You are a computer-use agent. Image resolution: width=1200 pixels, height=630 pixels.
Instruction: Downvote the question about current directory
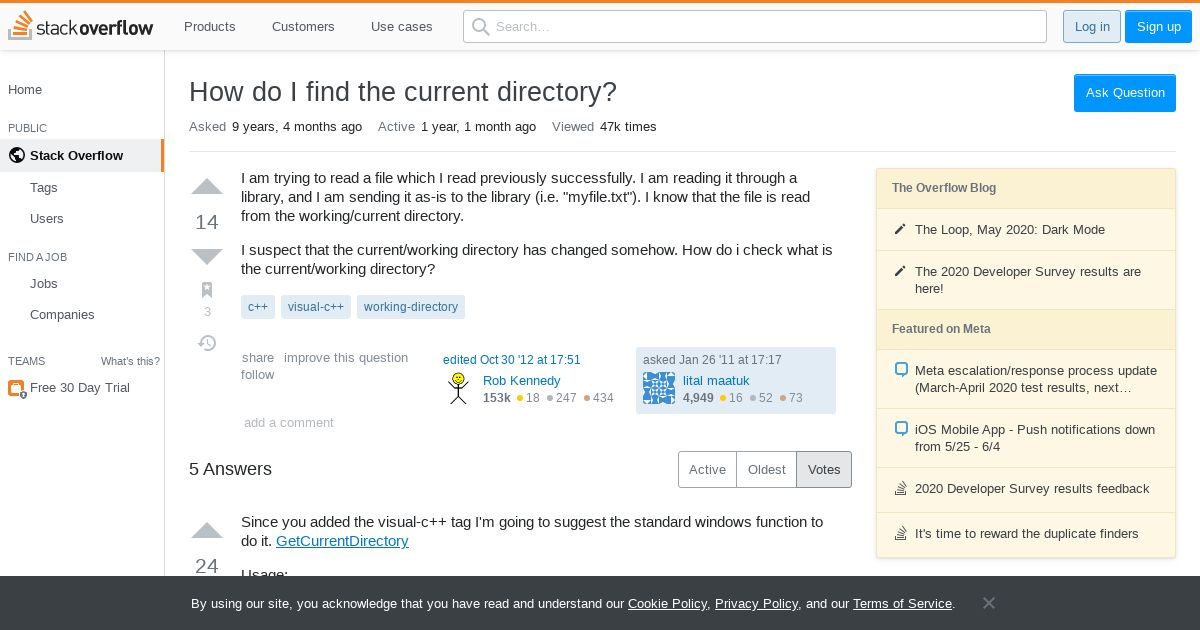coord(207,256)
